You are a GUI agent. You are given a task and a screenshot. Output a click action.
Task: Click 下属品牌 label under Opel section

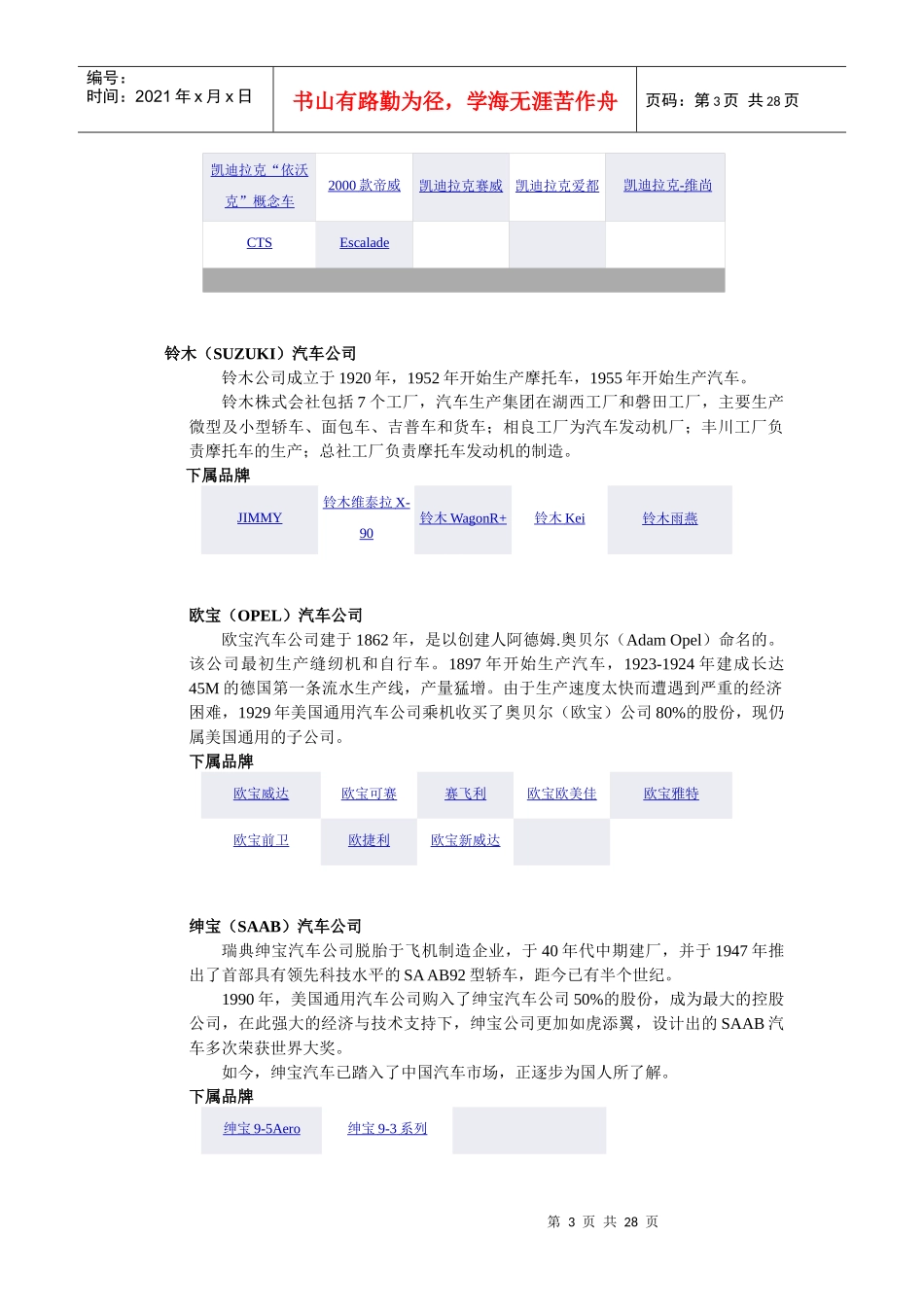point(221,761)
